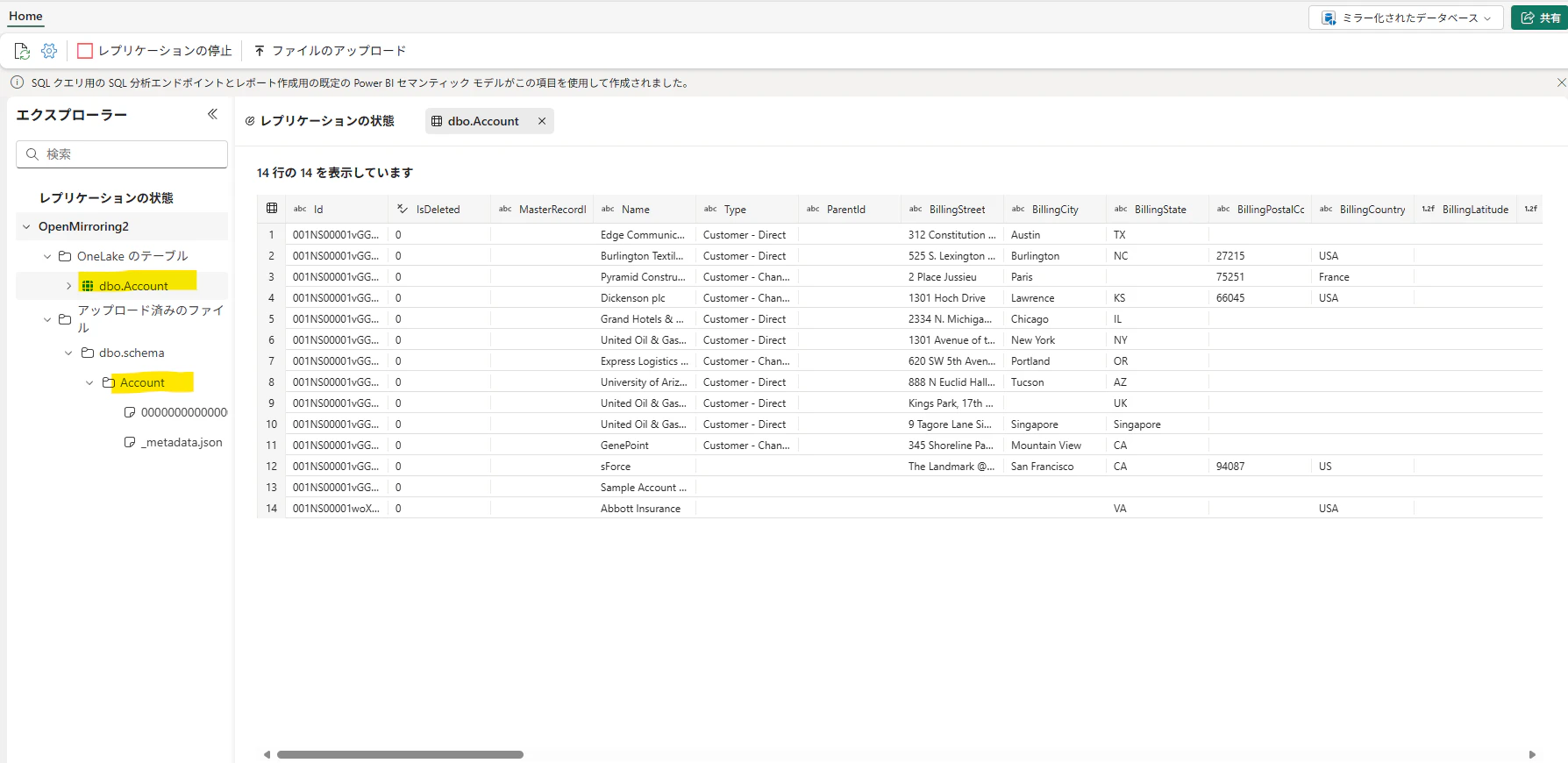Select row number 7 in the grid

click(x=272, y=361)
